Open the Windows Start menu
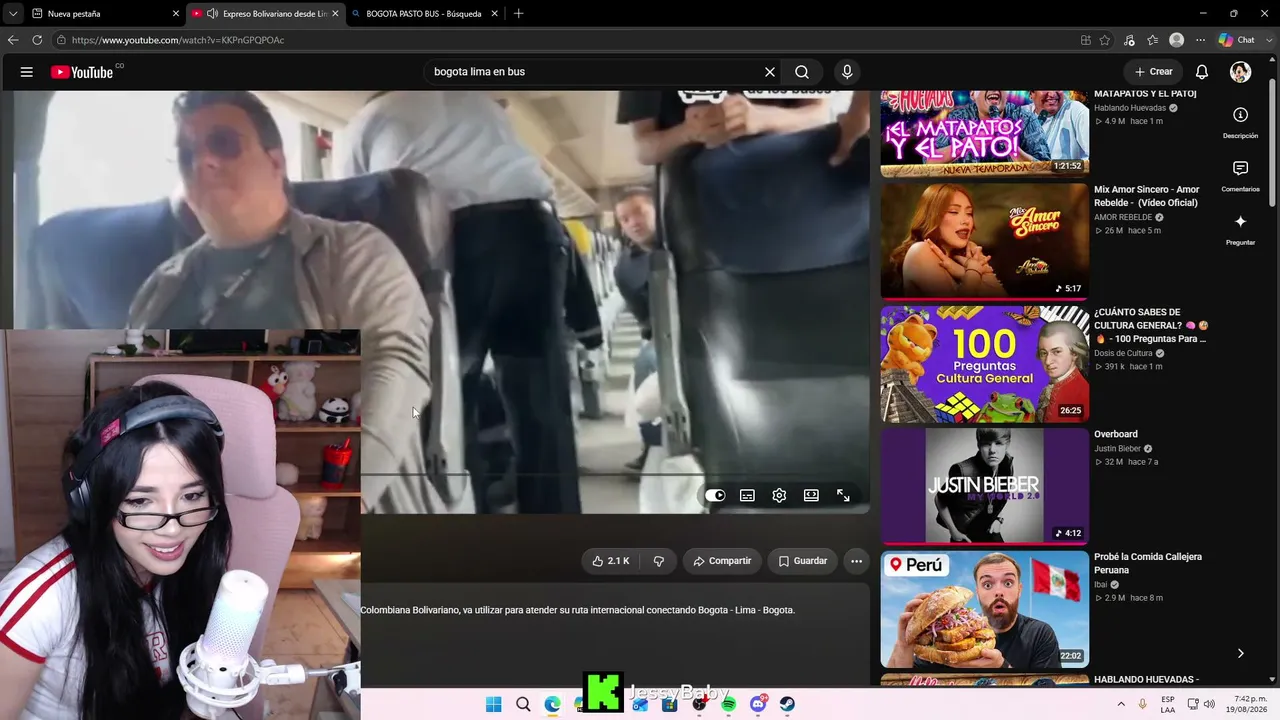Viewport: 1280px width, 720px height. click(494, 704)
